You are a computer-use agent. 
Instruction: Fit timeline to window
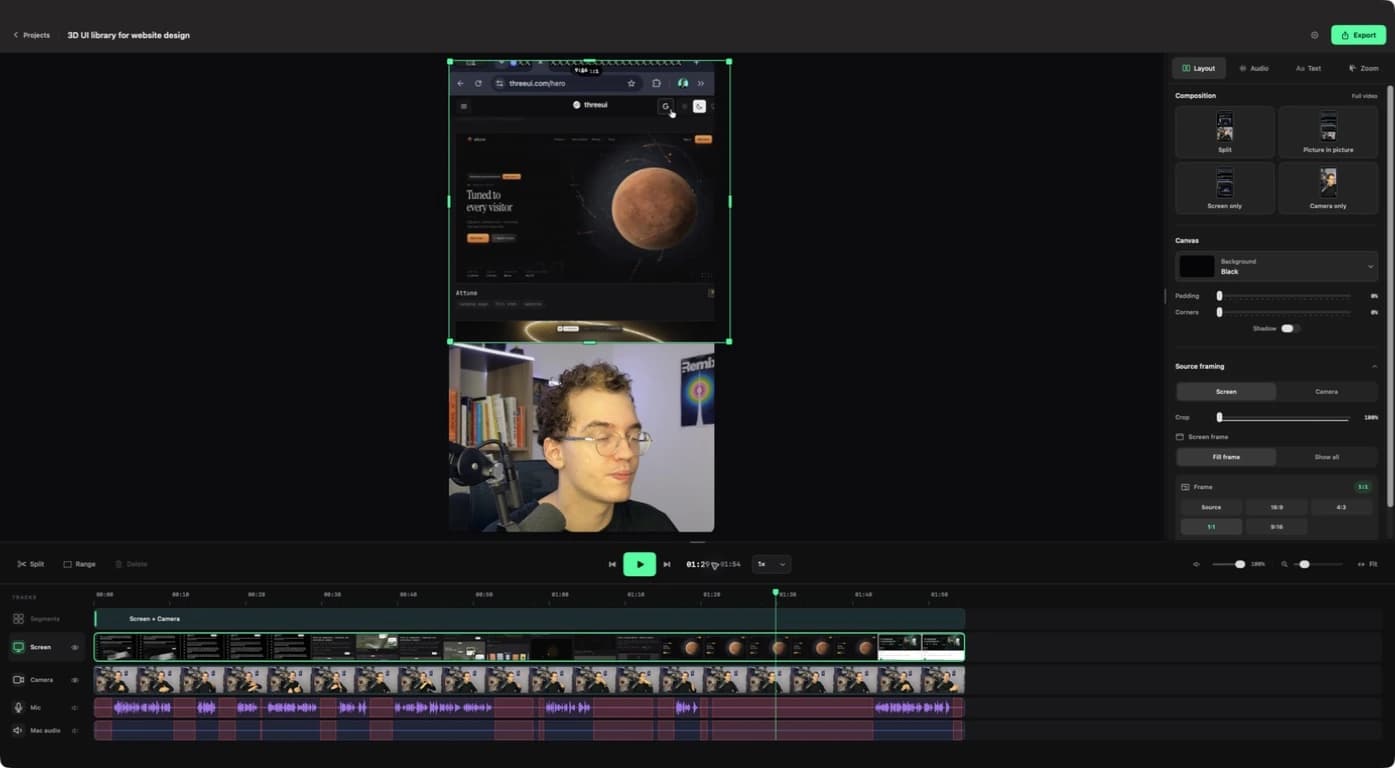click(1367, 564)
